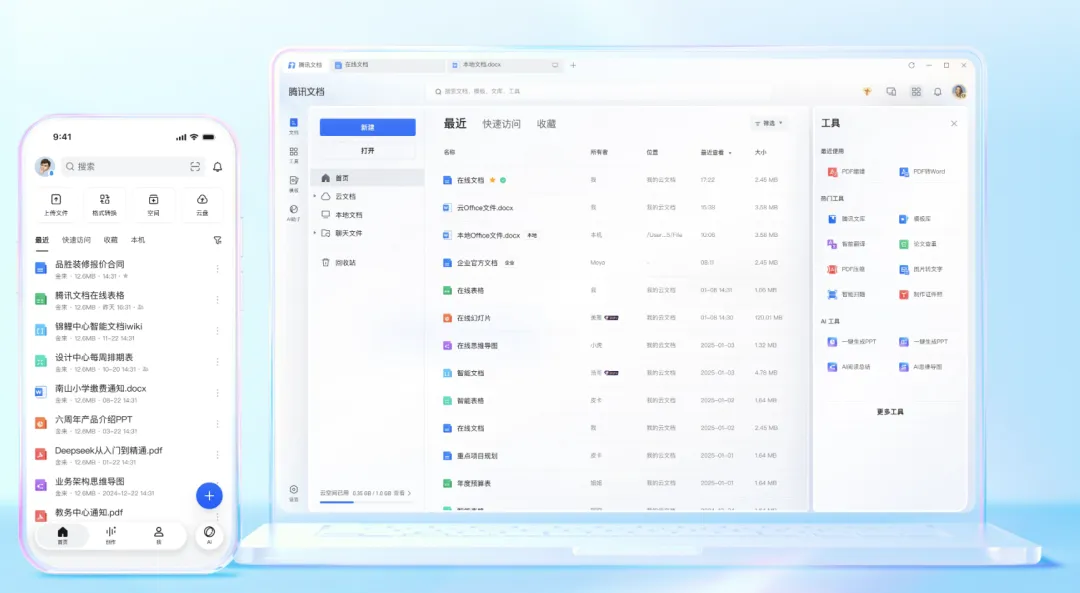Open more menu for 六周年产品介绍PPT on the phone

click(x=218, y=424)
